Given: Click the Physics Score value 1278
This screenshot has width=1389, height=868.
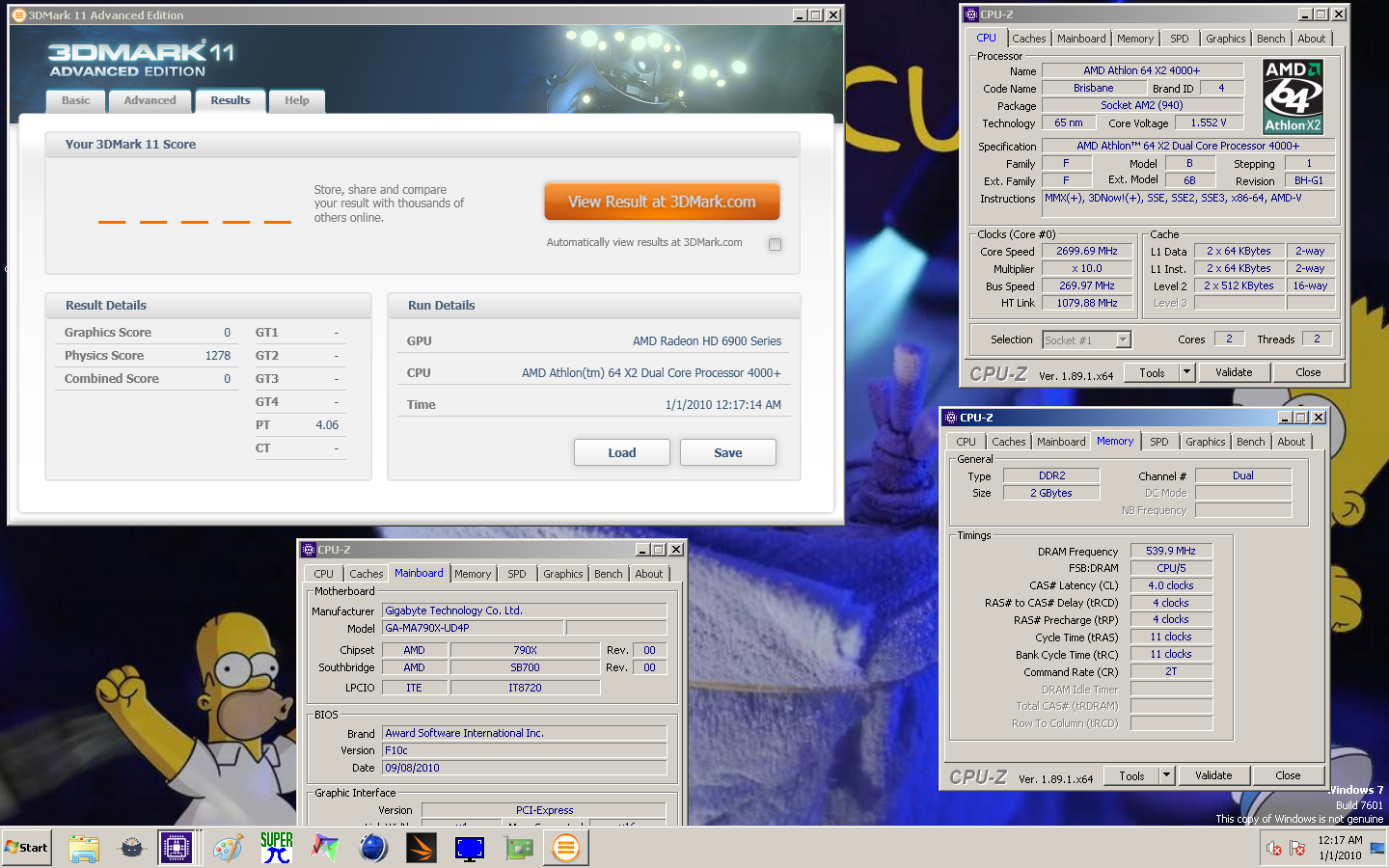Looking at the screenshot, I should [218, 356].
